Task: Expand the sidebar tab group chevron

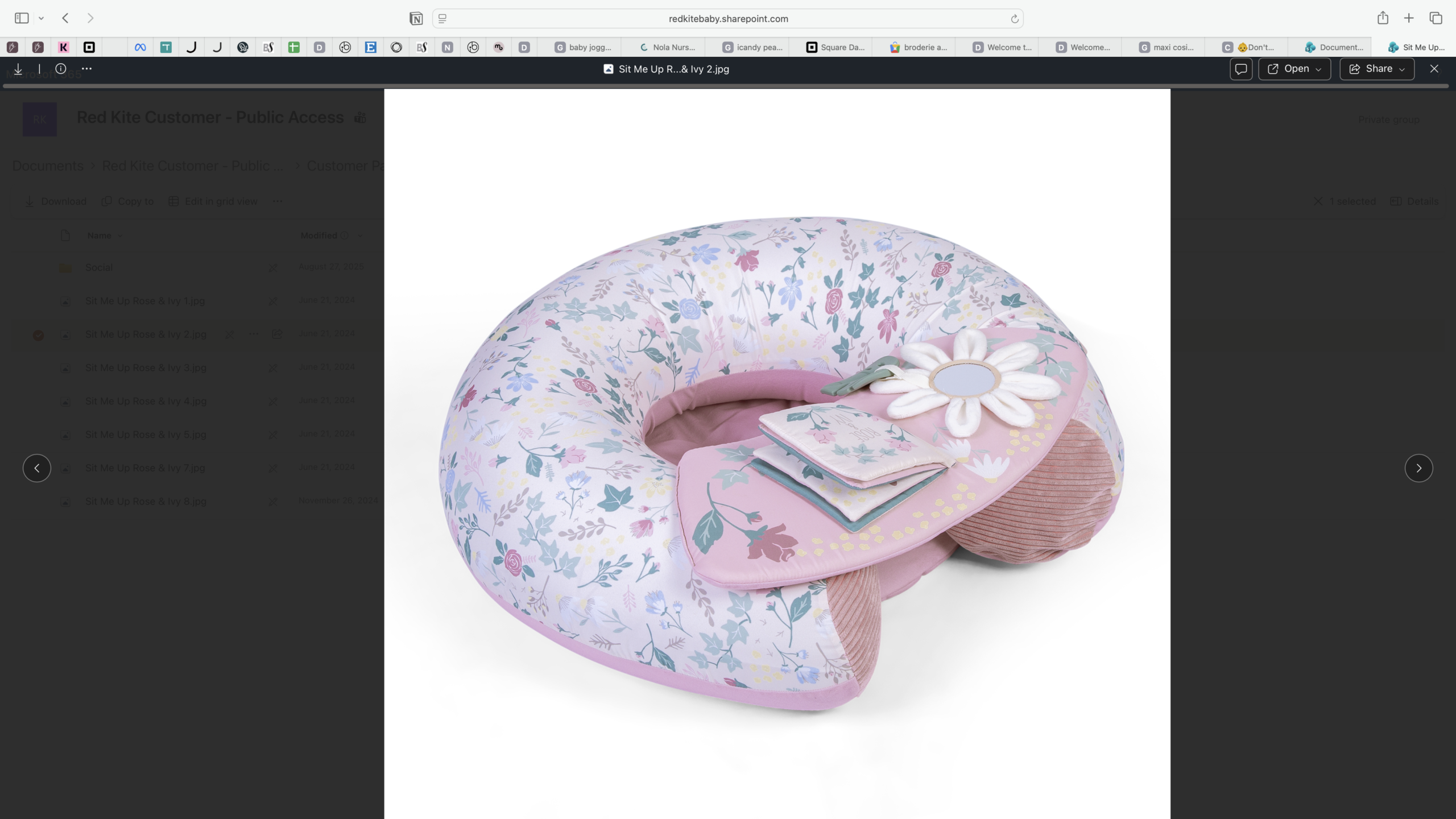Action: click(x=42, y=18)
